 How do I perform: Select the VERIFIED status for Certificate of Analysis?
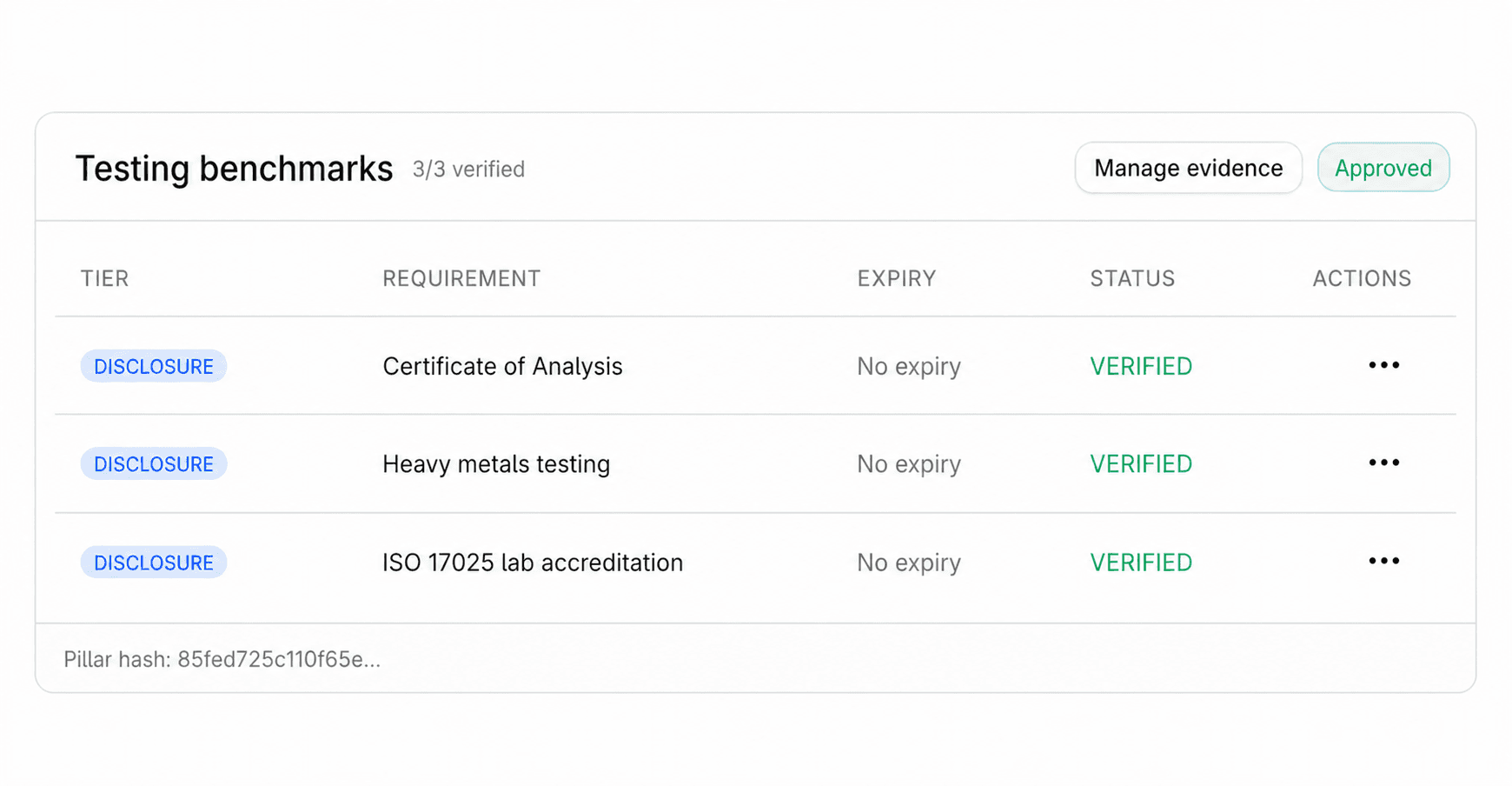(1140, 366)
